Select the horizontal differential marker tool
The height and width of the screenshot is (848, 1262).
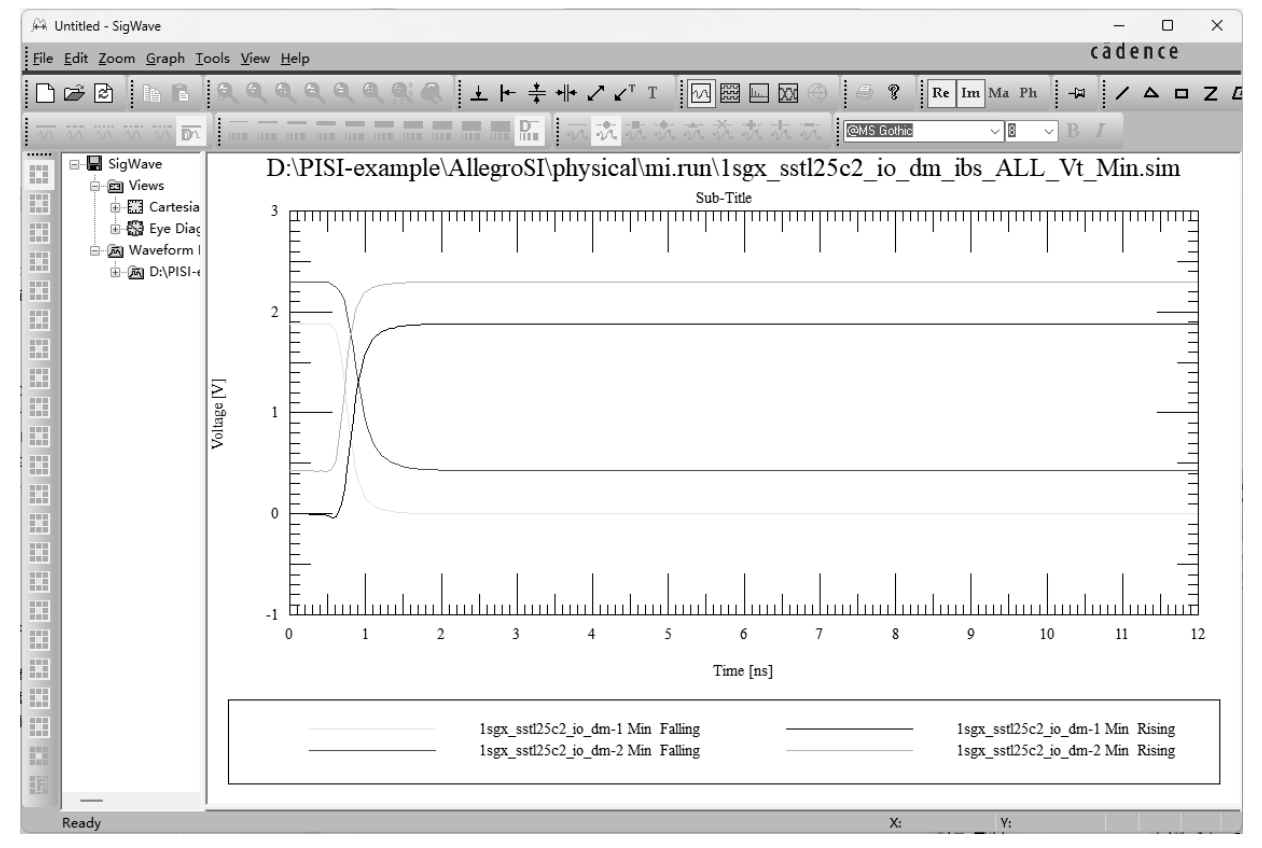[566, 93]
